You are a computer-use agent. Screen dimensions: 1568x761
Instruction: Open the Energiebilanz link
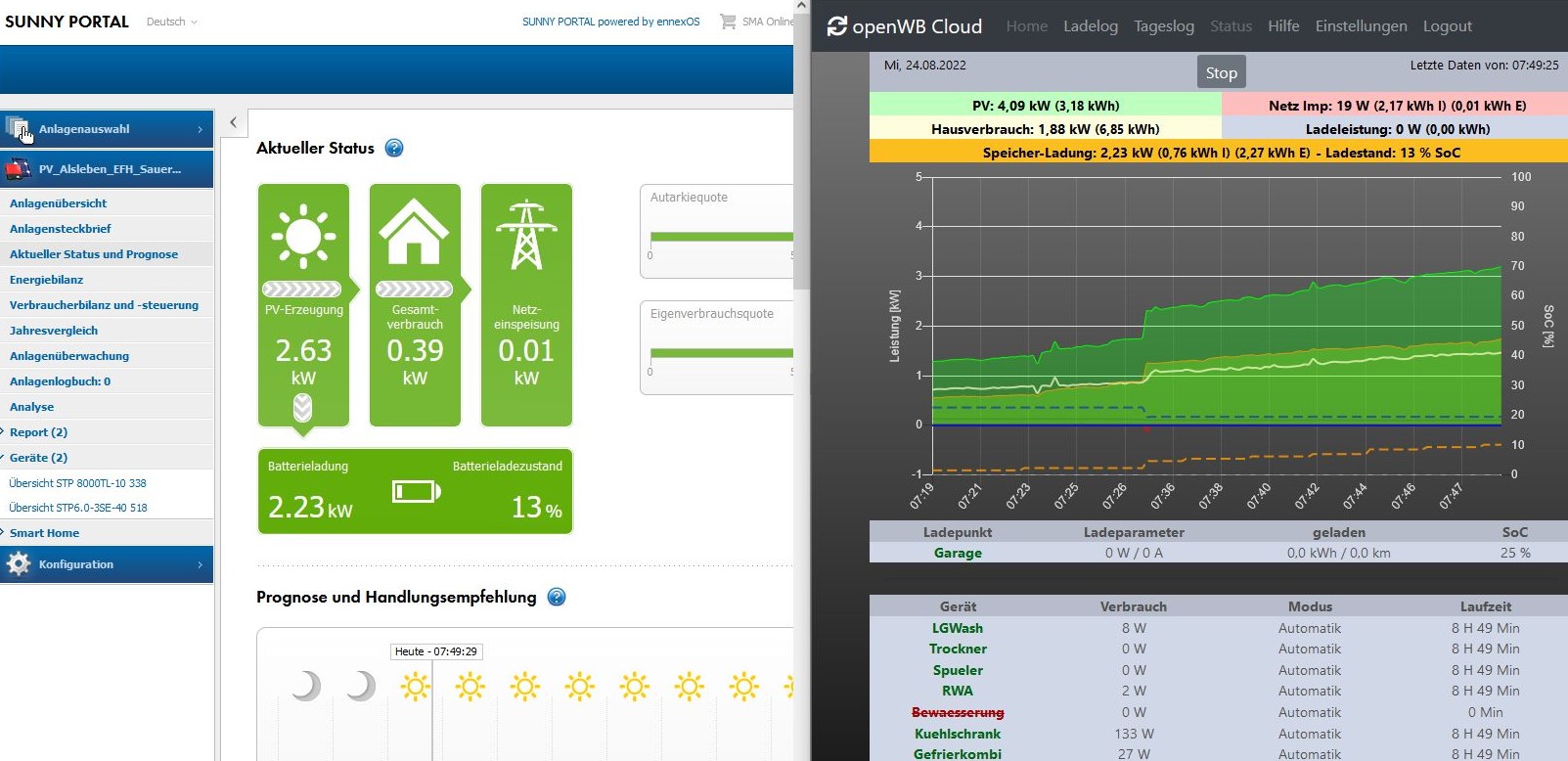(x=46, y=280)
